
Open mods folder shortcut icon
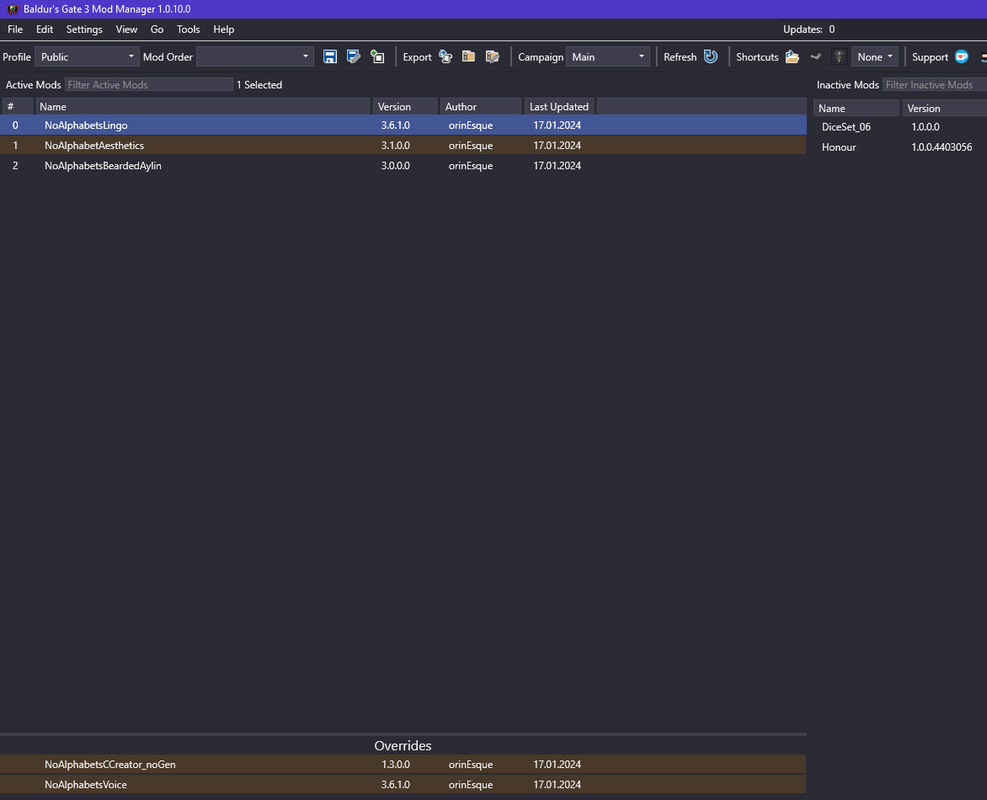(x=792, y=57)
